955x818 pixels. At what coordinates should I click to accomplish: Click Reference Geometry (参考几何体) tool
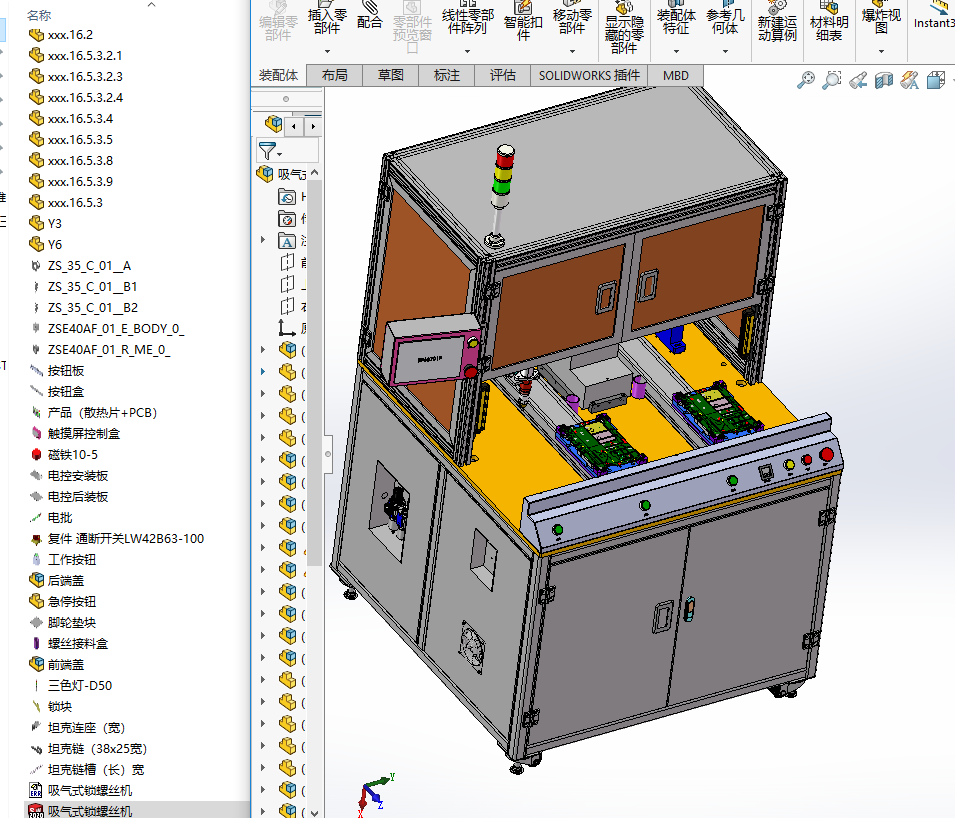(725, 18)
